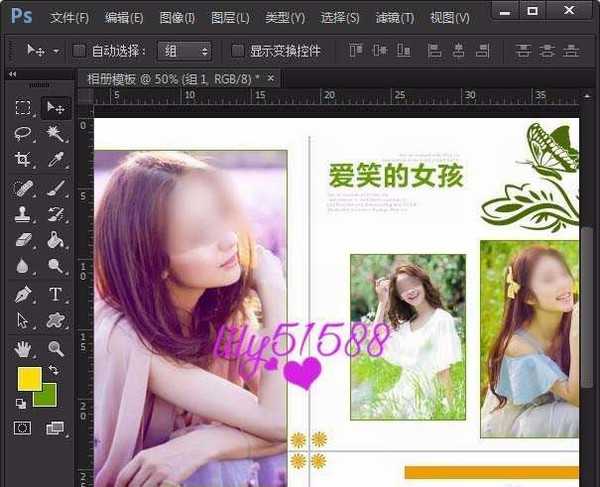Enable the 自动选择 checkbox
The image size is (600, 487).
pos(80,50)
